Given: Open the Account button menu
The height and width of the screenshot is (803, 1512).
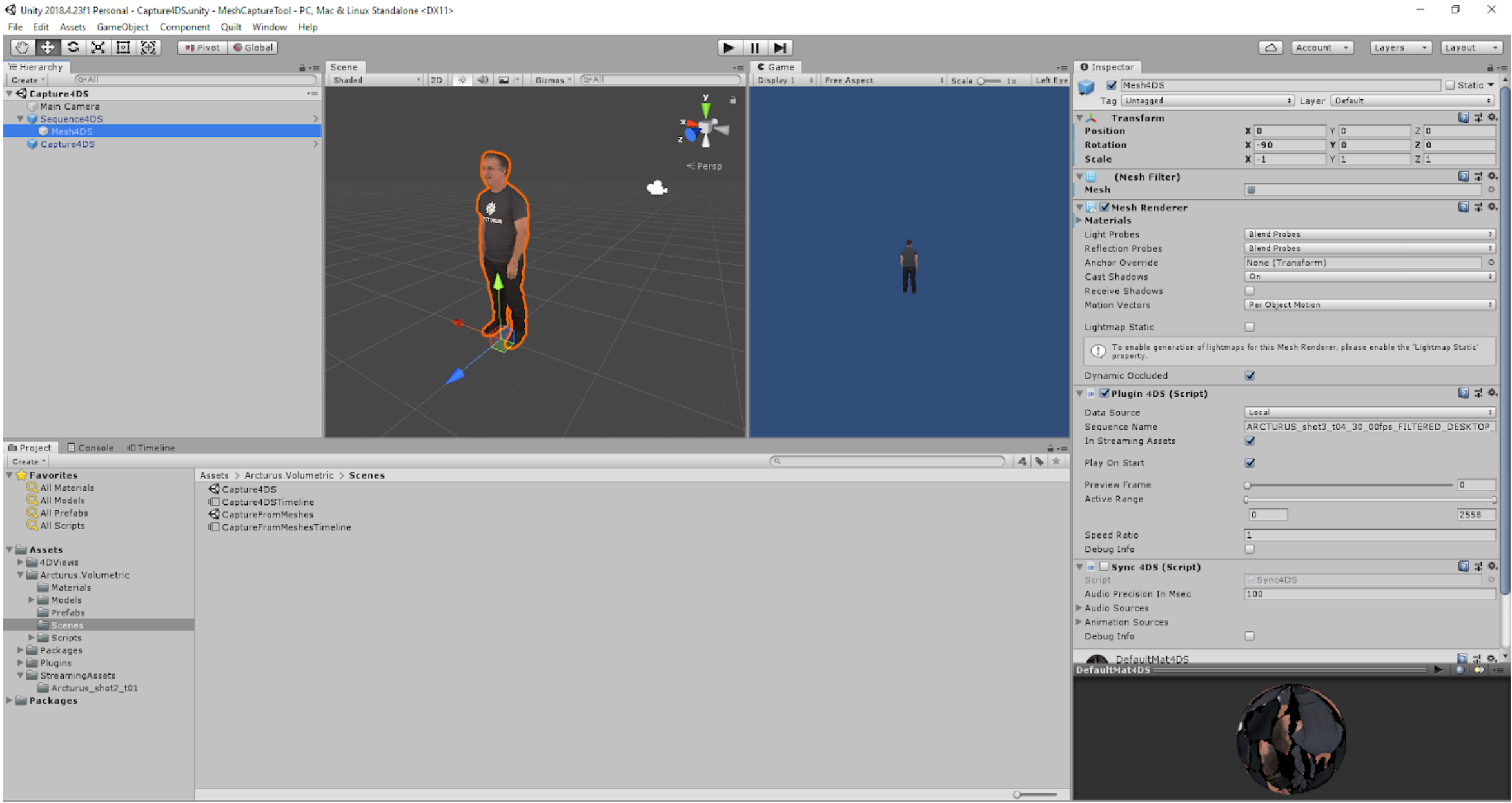Looking at the screenshot, I should [1322, 48].
